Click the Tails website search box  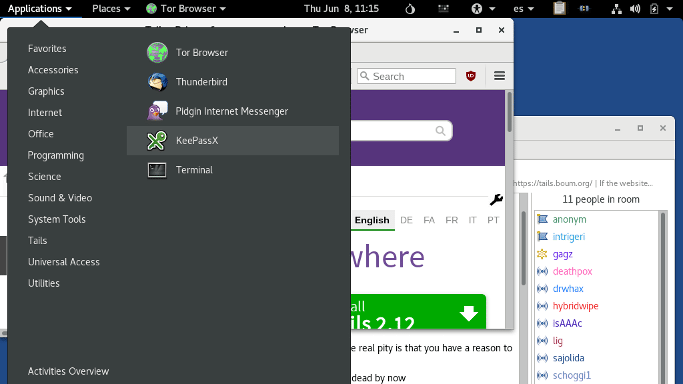click(x=401, y=131)
